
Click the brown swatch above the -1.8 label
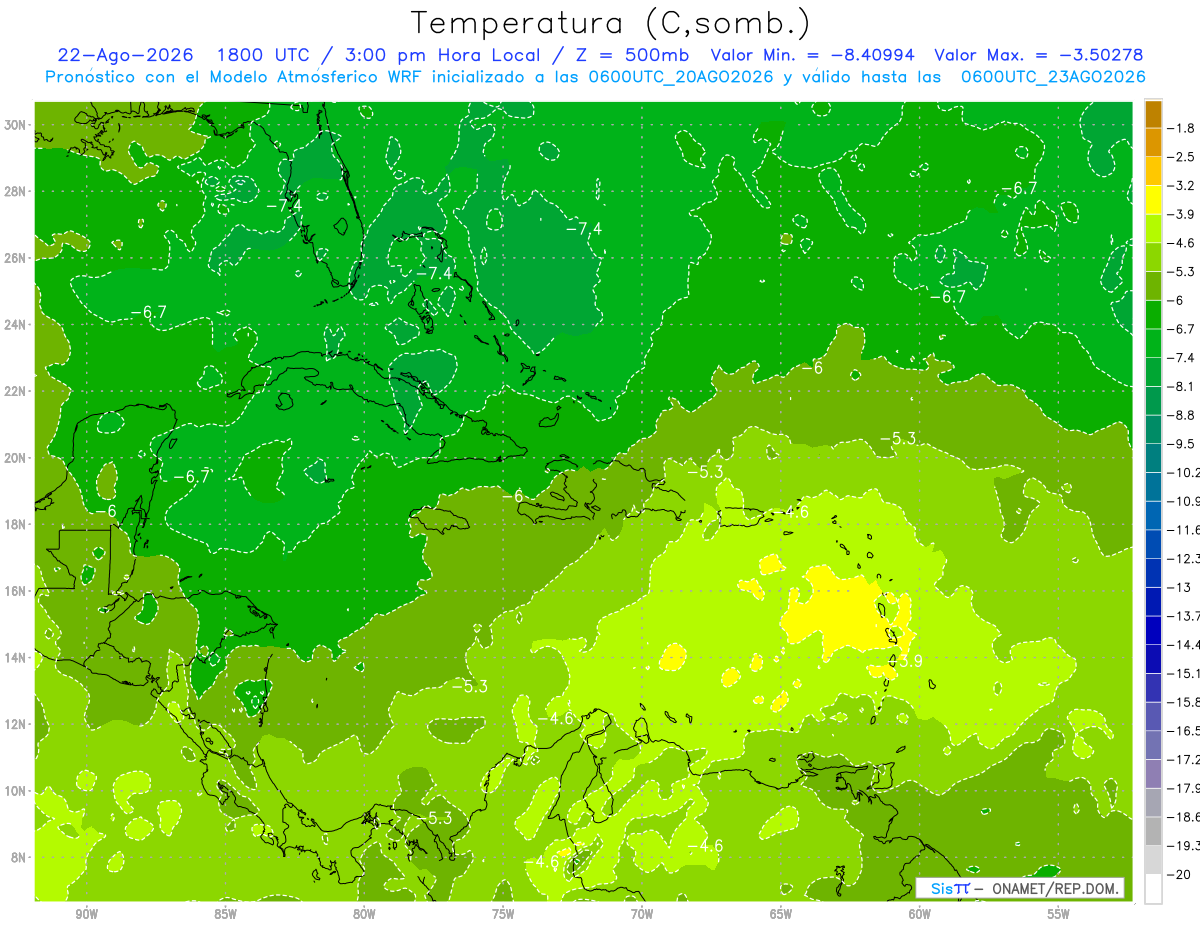tap(1153, 114)
